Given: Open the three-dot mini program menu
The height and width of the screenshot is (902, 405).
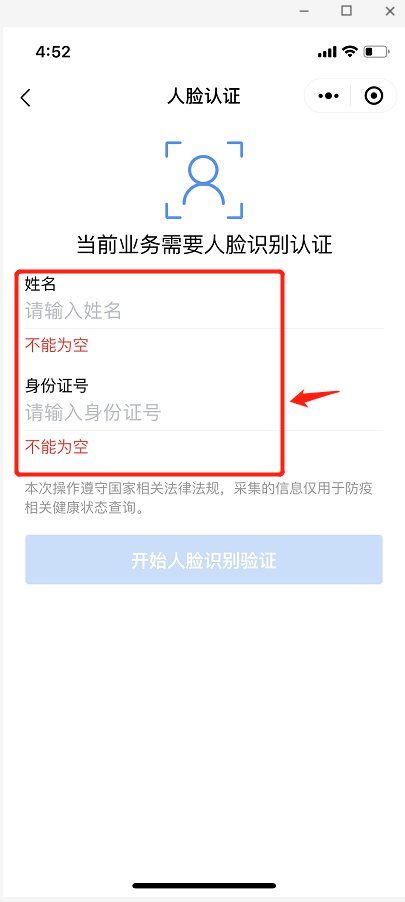Looking at the screenshot, I should point(328,95).
